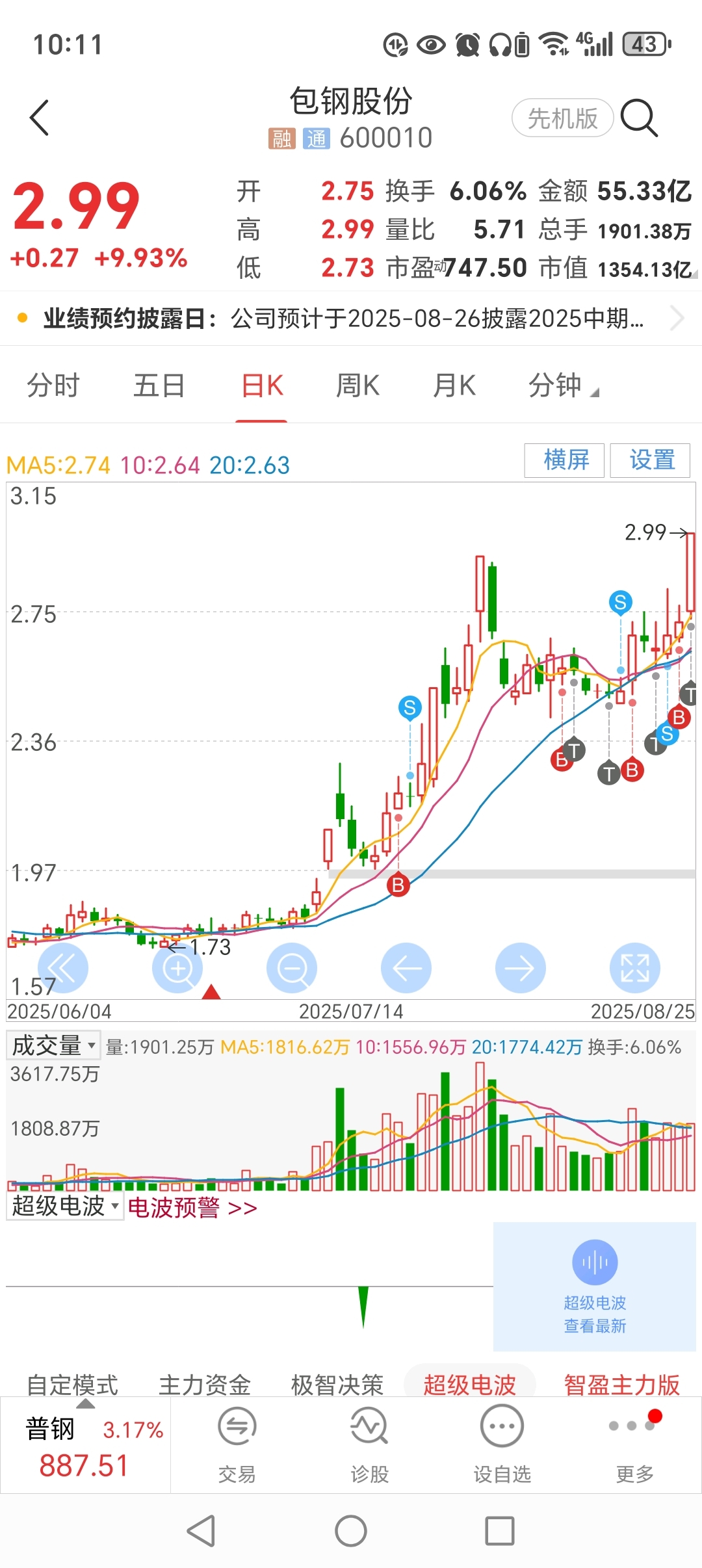Select the 自定模式 indicator tab
This screenshot has width=702, height=1568.
[72, 1385]
